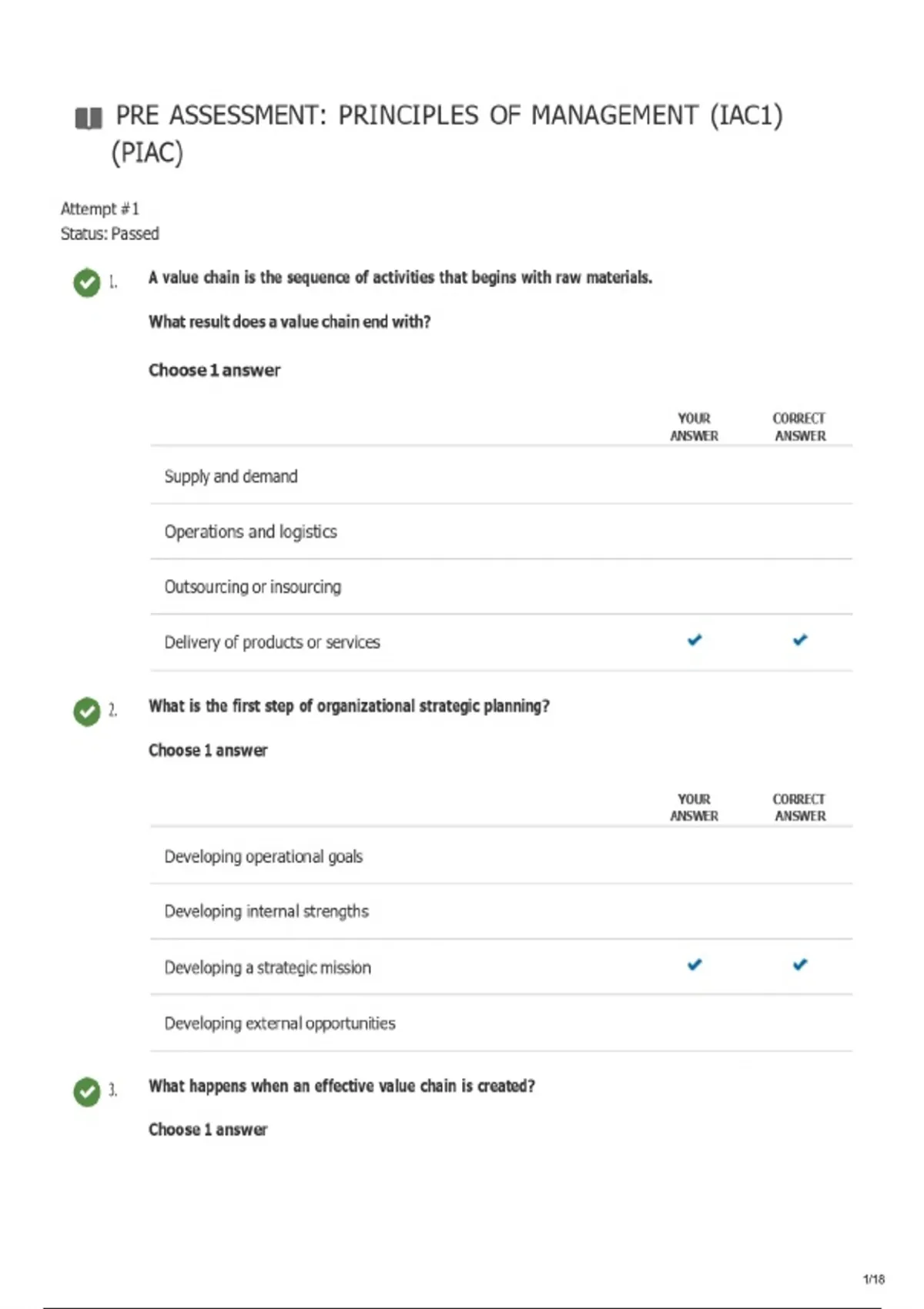Select the Supply and demand answer
This screenshot has width=924, height=1309.
[501, 476]
